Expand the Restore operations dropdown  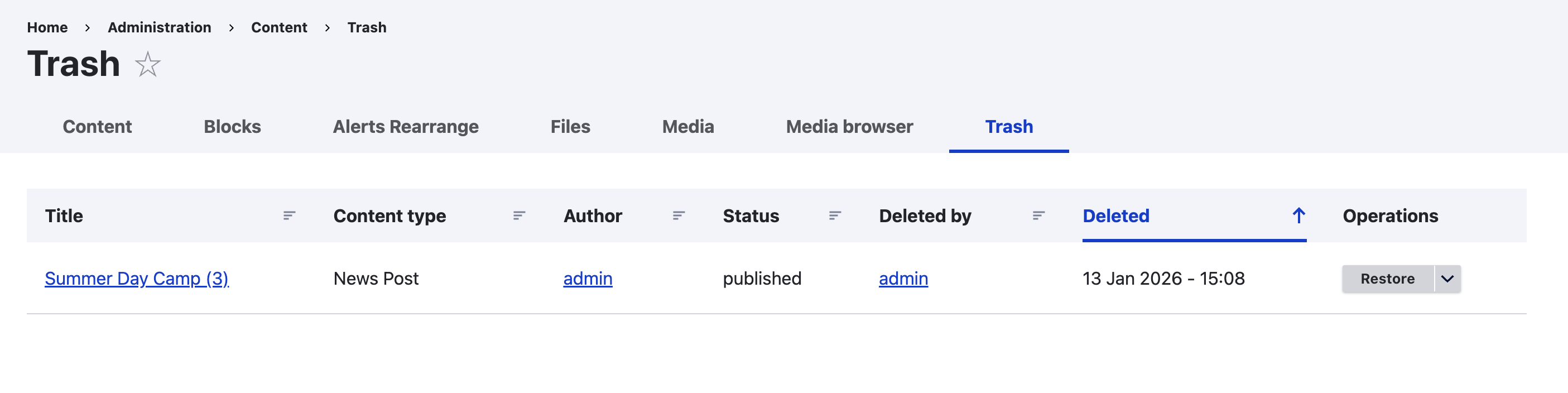point(1447,279)
